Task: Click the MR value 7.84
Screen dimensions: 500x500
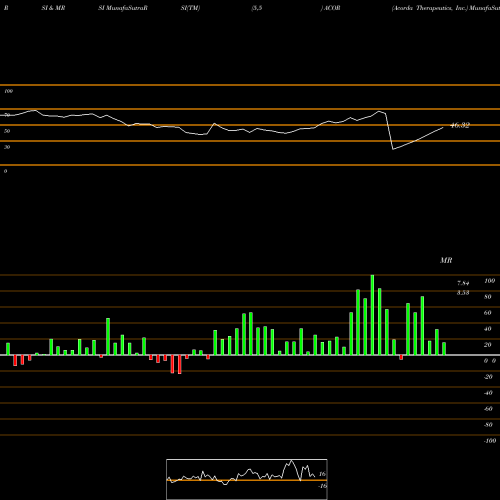Action: coord(463,283)
